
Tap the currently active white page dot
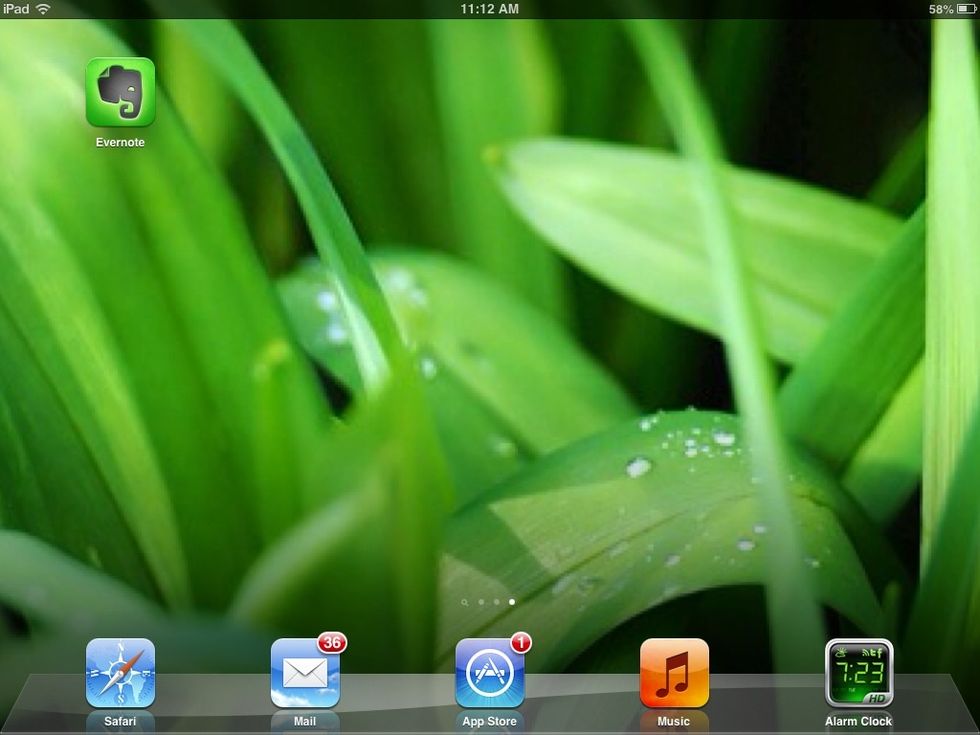512,602
